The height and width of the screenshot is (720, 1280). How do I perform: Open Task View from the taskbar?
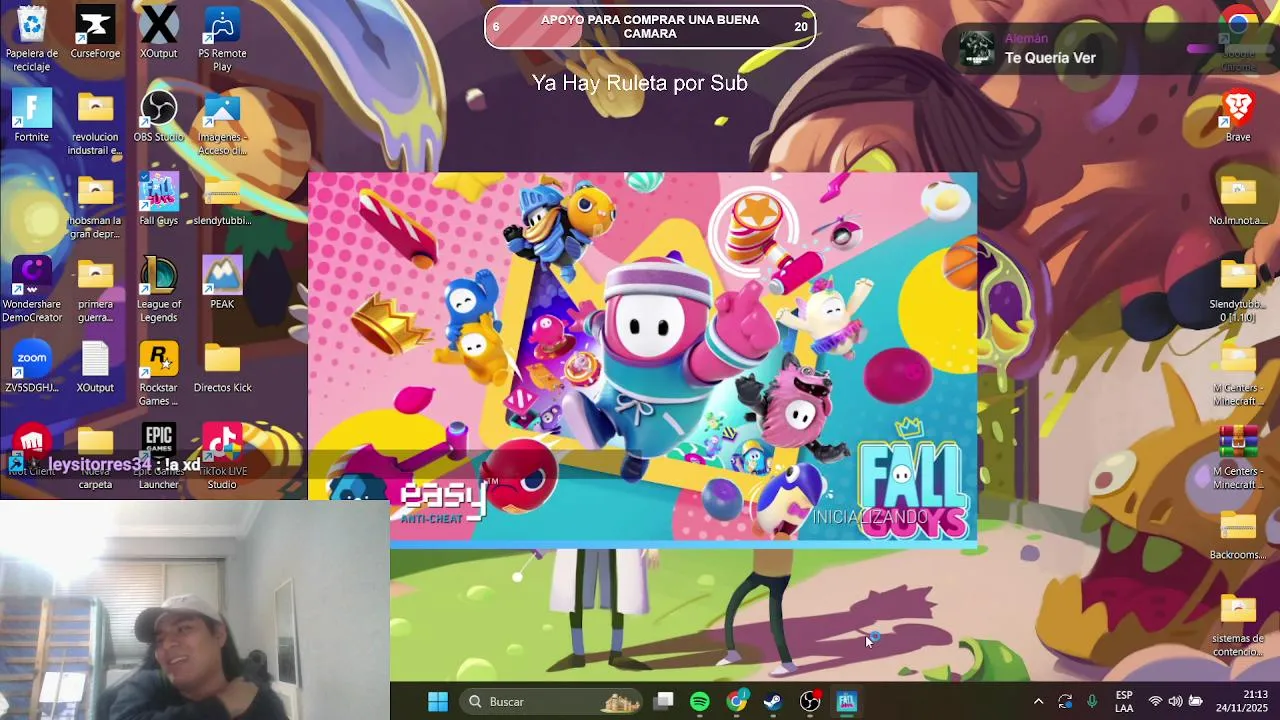[664, 701]
